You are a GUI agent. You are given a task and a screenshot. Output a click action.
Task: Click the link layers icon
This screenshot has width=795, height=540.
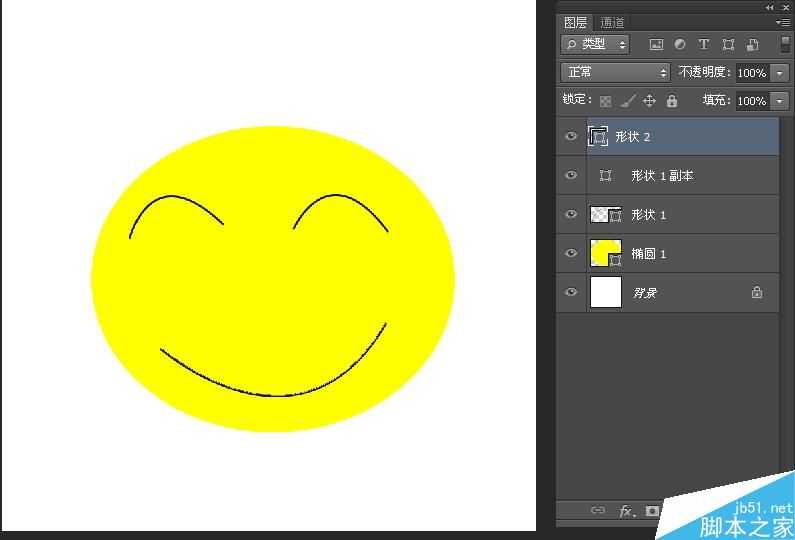pos(598,511)
